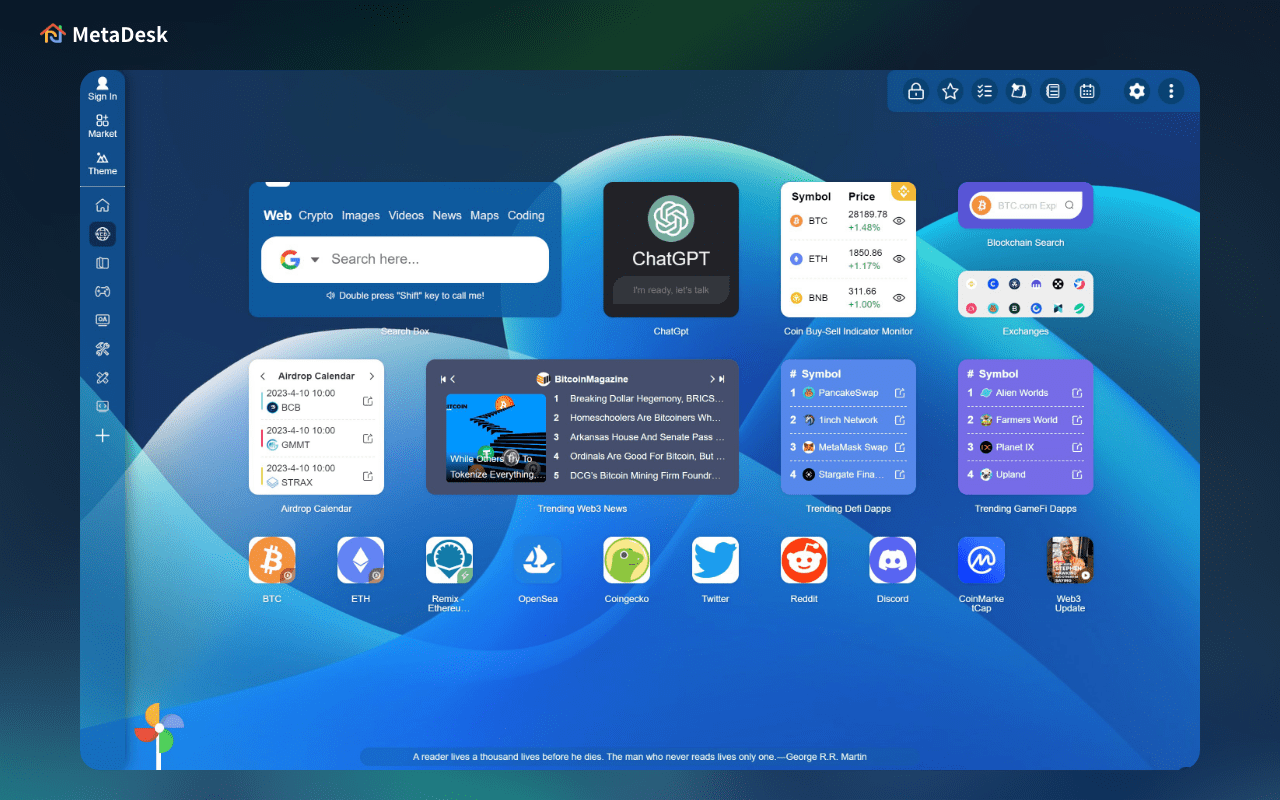Screen dimensions: 1280x800
Task: Launch the ETH app icon
Action: point(361,560)
